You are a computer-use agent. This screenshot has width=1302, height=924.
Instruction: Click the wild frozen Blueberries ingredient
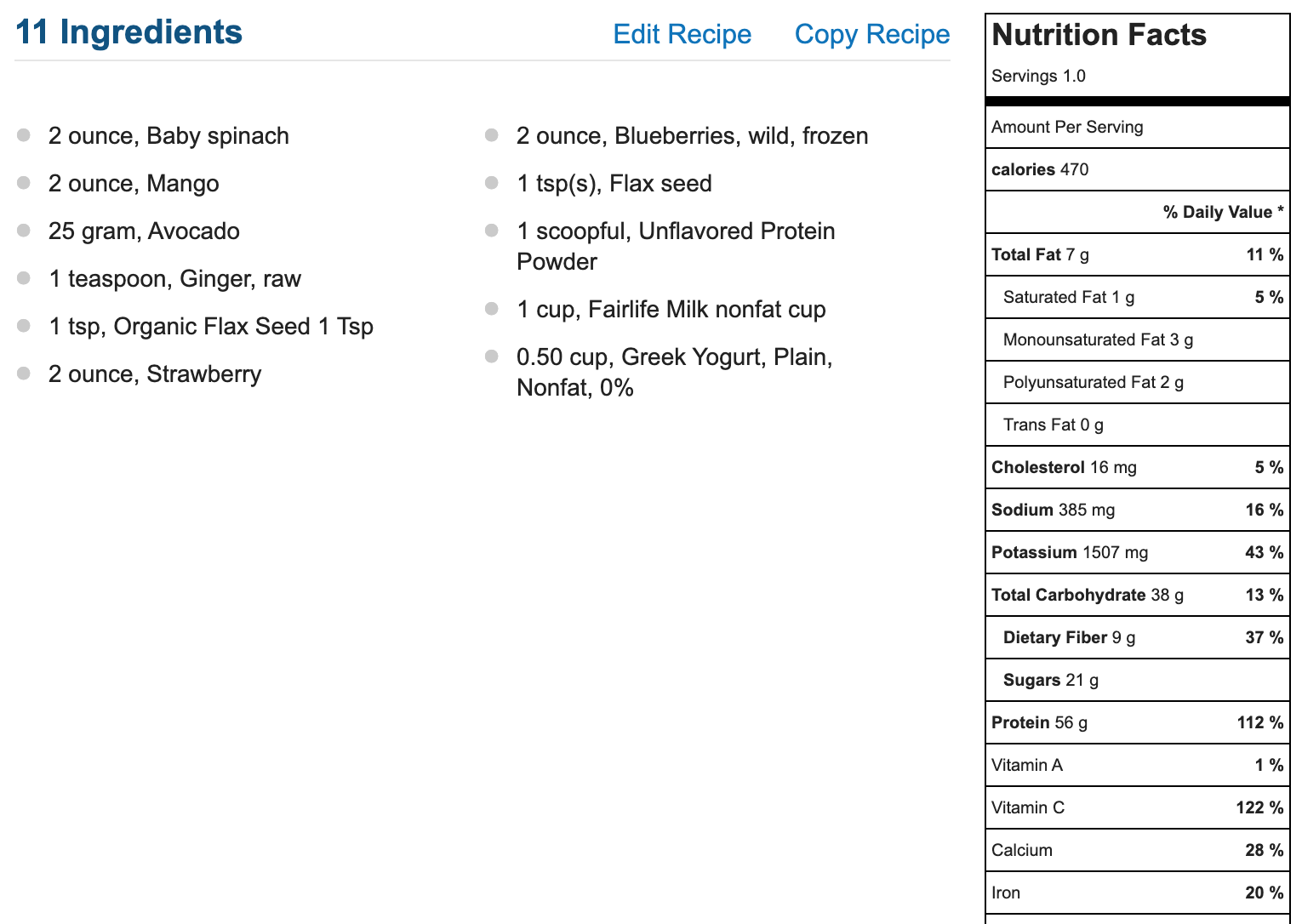[692, 136]
